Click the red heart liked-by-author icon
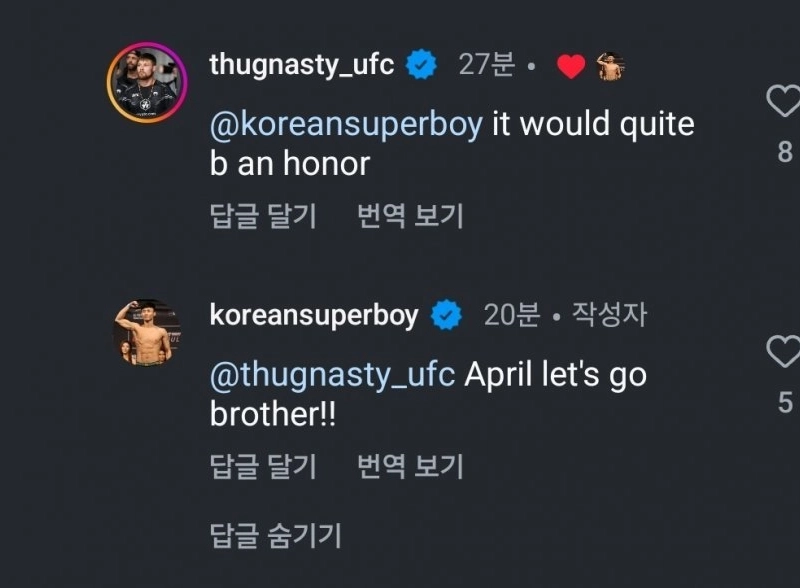800x588 pixels. 570,67
